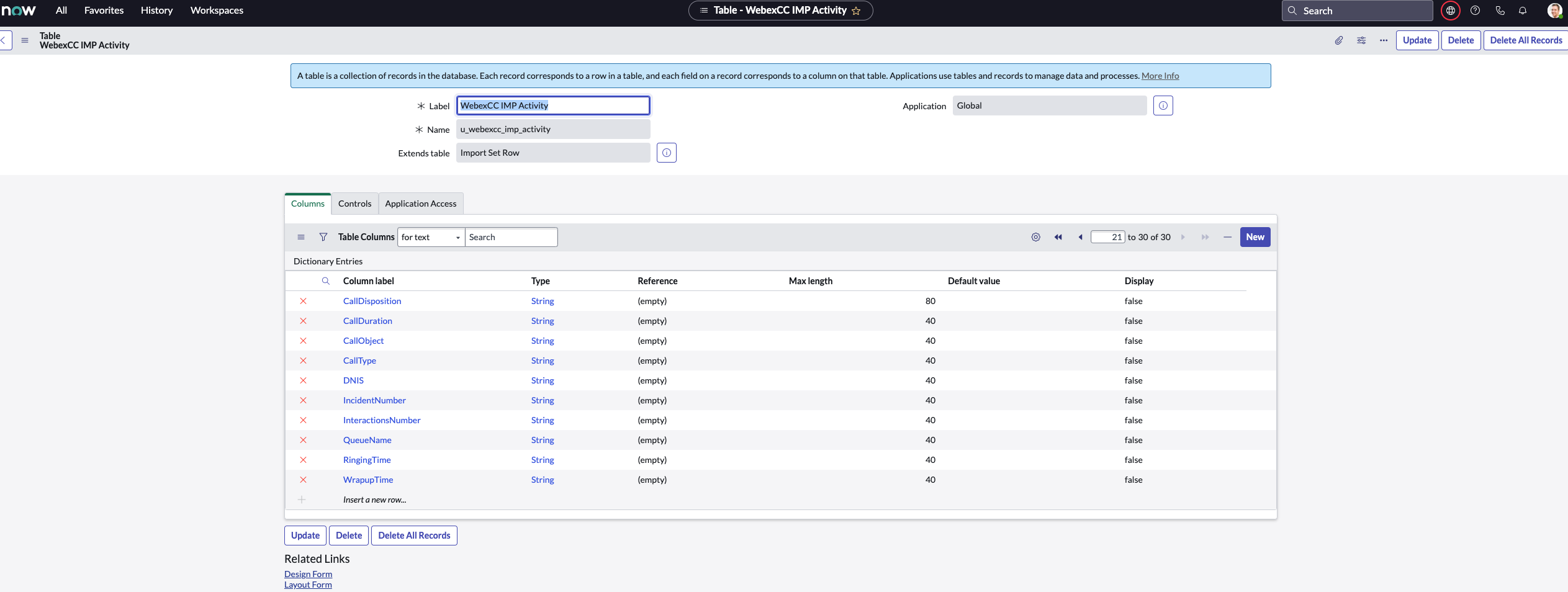
Task: Edit the page row number field
Action: click(x=1108, y=237)
